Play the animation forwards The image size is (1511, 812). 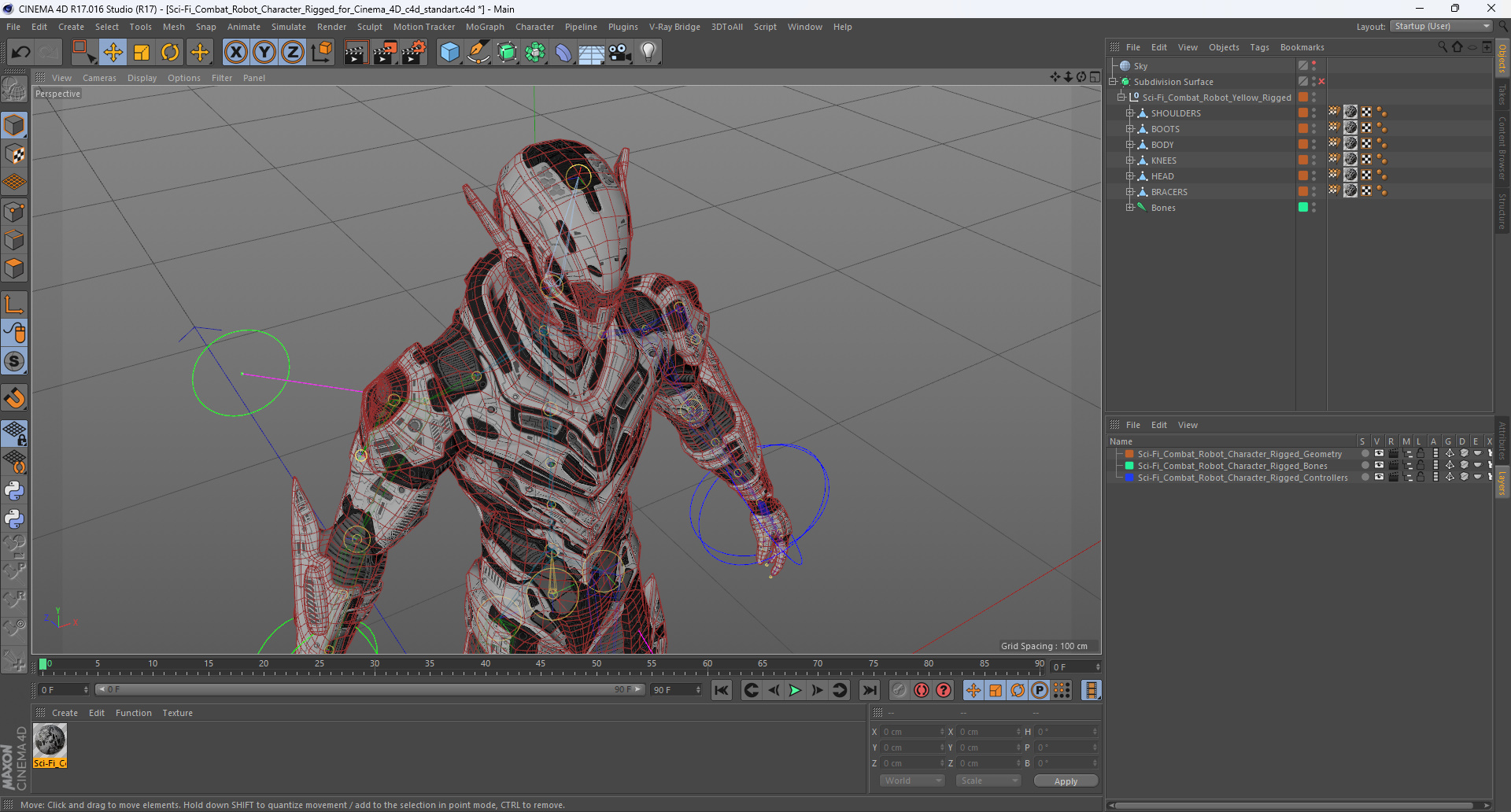pyautogui.click(x=795, y=690)
